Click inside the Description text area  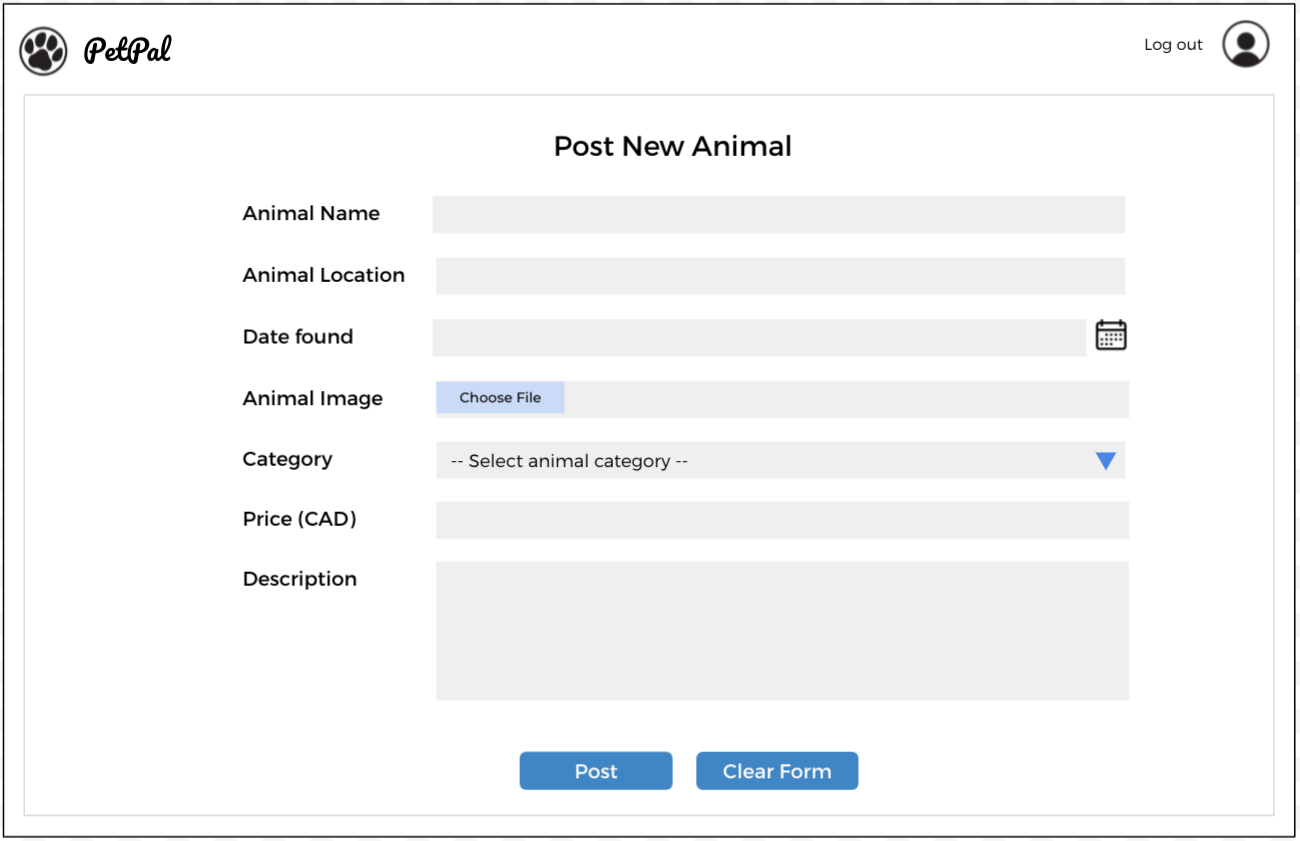click(x=782, y=631)
